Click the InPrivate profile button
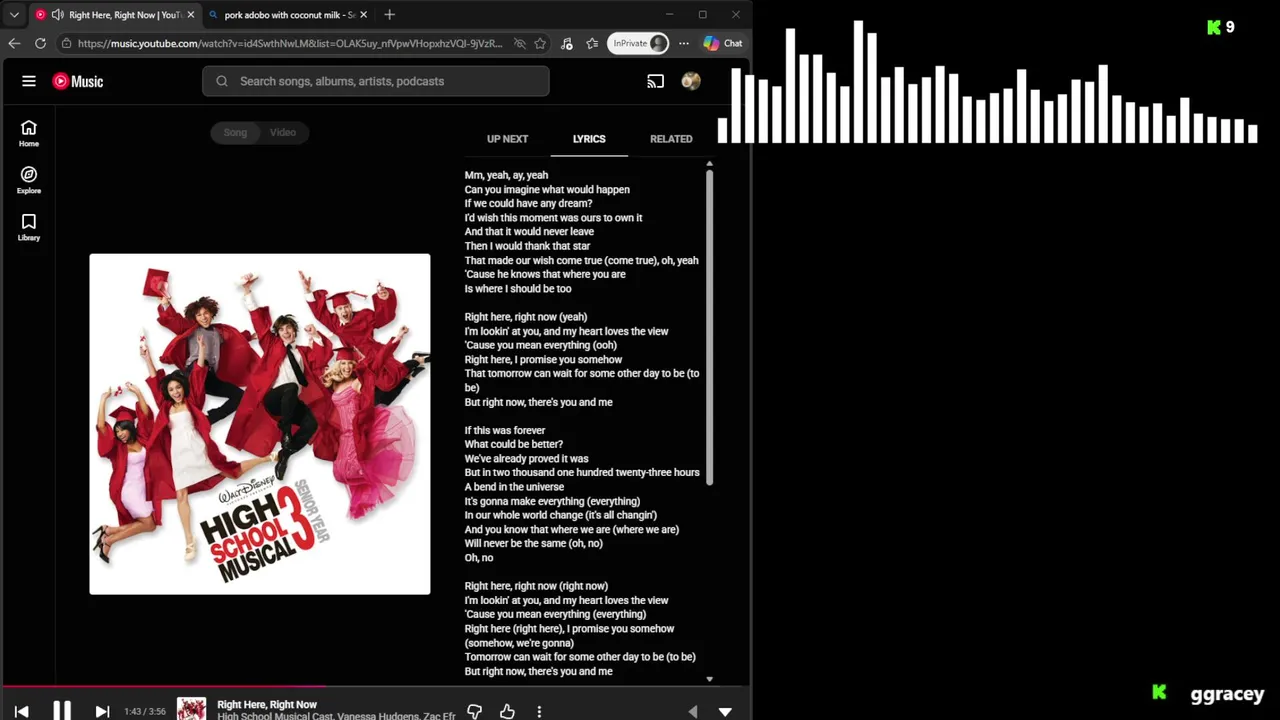This screenshot has height=720, width=1280. [x=639, y=43]
